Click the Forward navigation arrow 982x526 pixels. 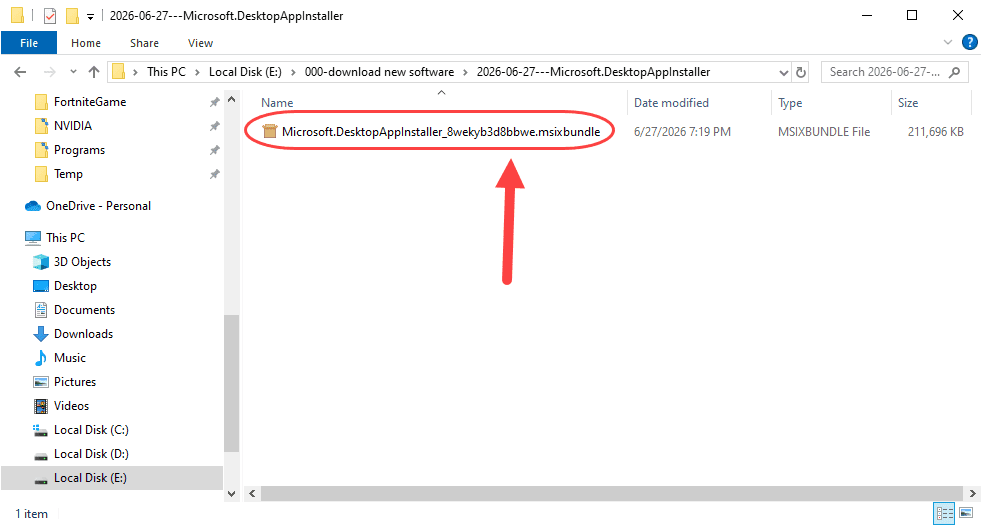pos(49,72)
